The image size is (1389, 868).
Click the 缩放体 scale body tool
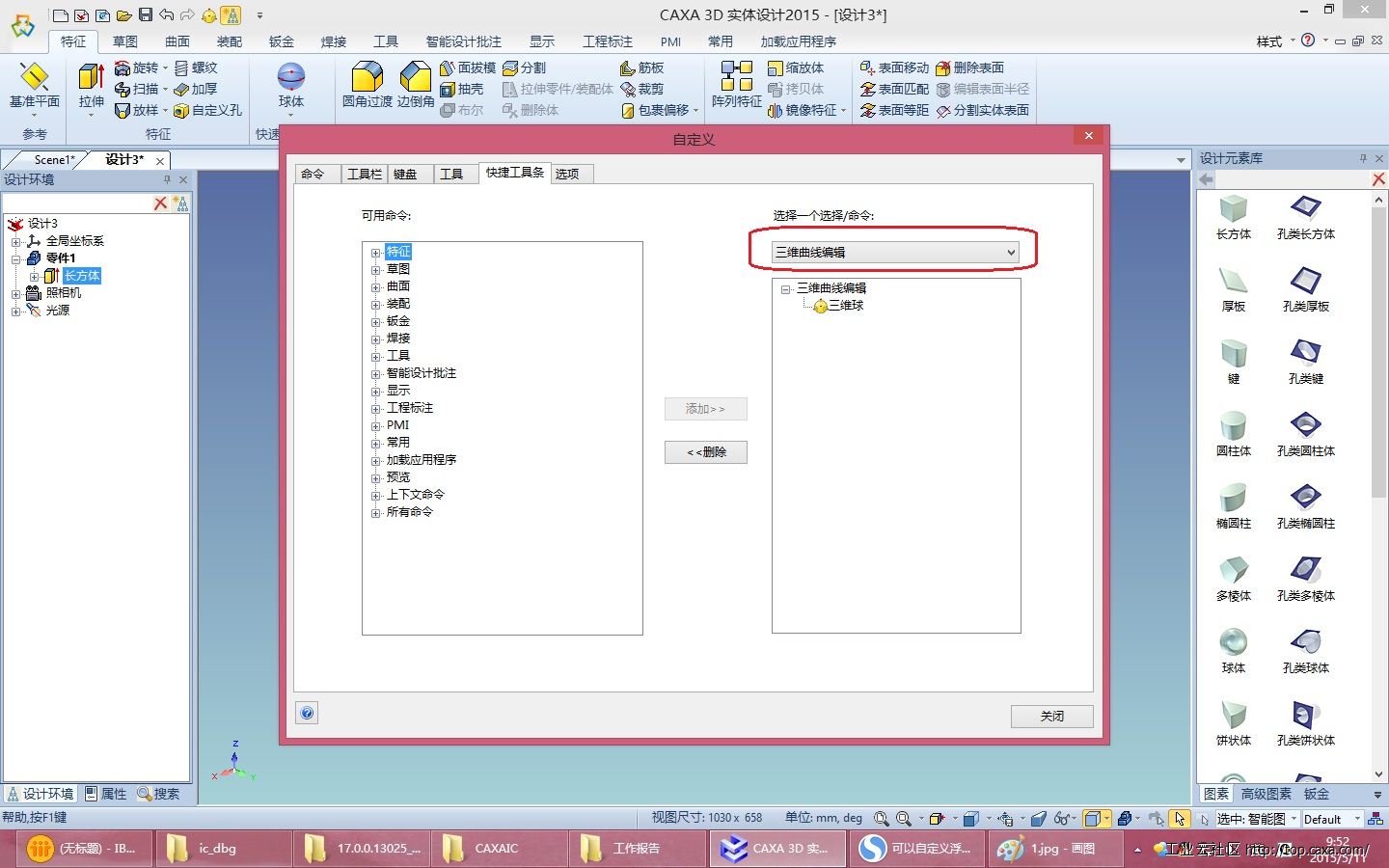click(796, 68)
